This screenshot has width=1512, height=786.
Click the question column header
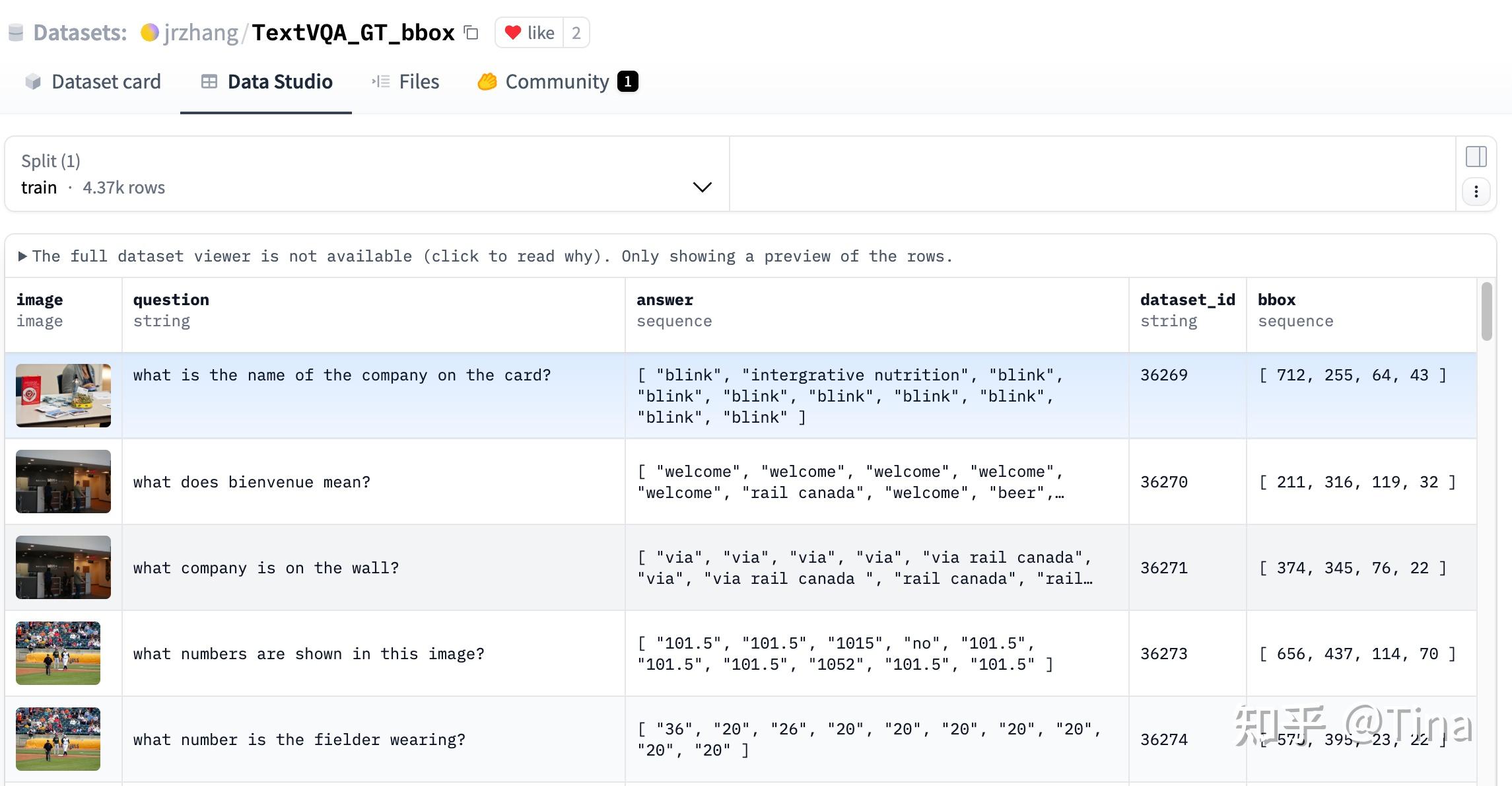pos(171,300)
